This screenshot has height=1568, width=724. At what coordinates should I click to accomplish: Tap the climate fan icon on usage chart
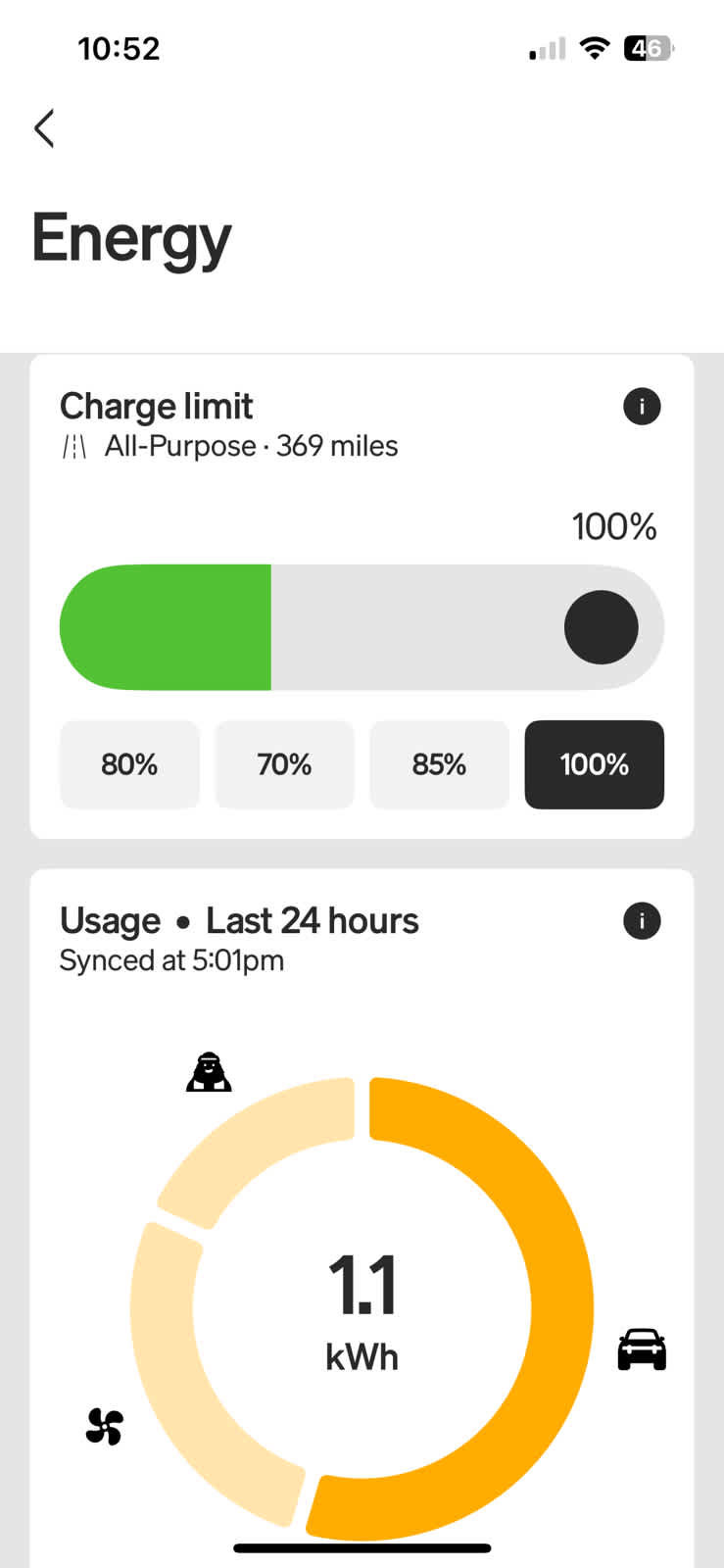click(105, 1426)
